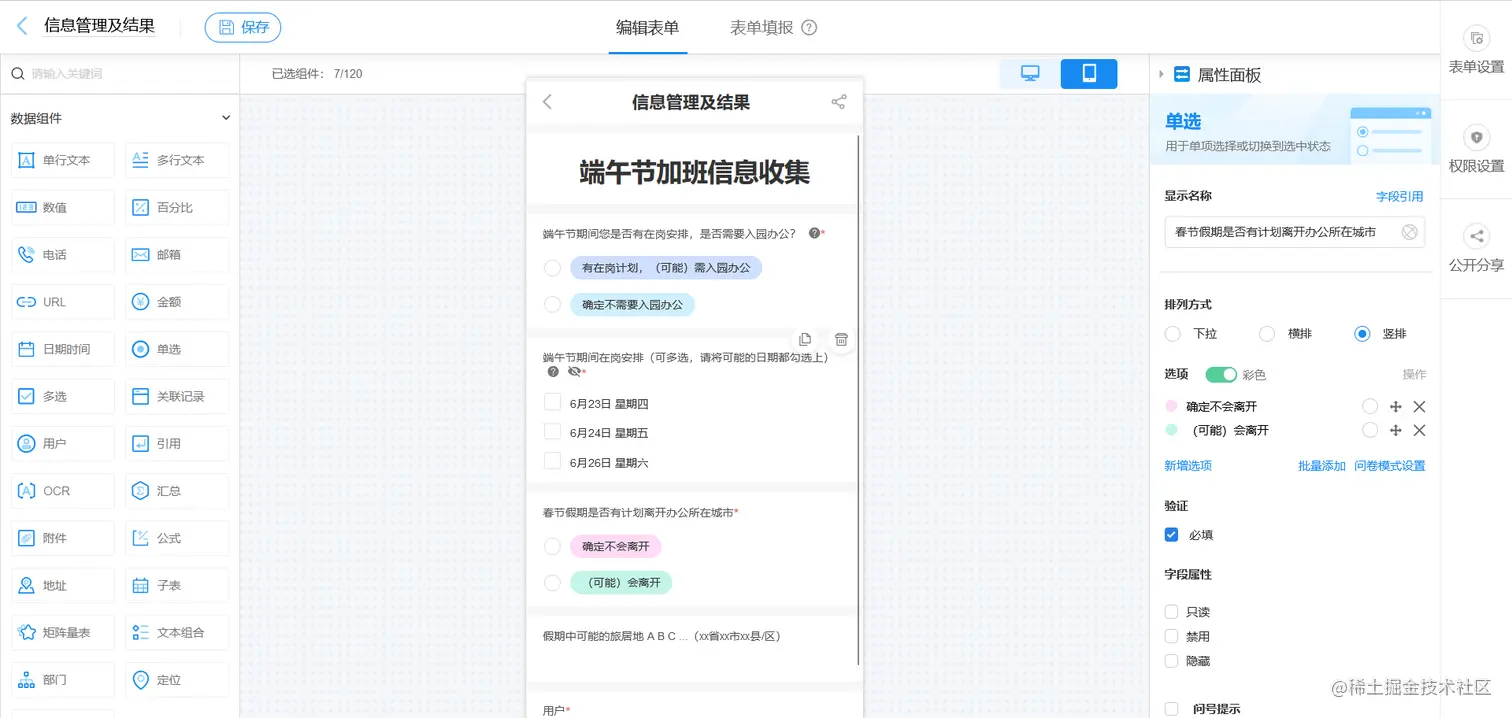The width and height of the screenshot is (1512, 718).
Task: Add the 矩阵量表 component
Action: 62,632
